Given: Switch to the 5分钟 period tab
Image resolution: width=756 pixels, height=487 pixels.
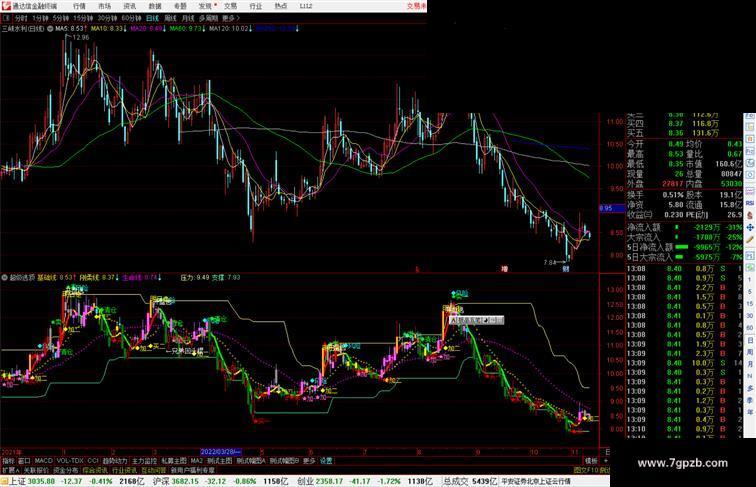Looking at the screenshot, I should 61,18.
